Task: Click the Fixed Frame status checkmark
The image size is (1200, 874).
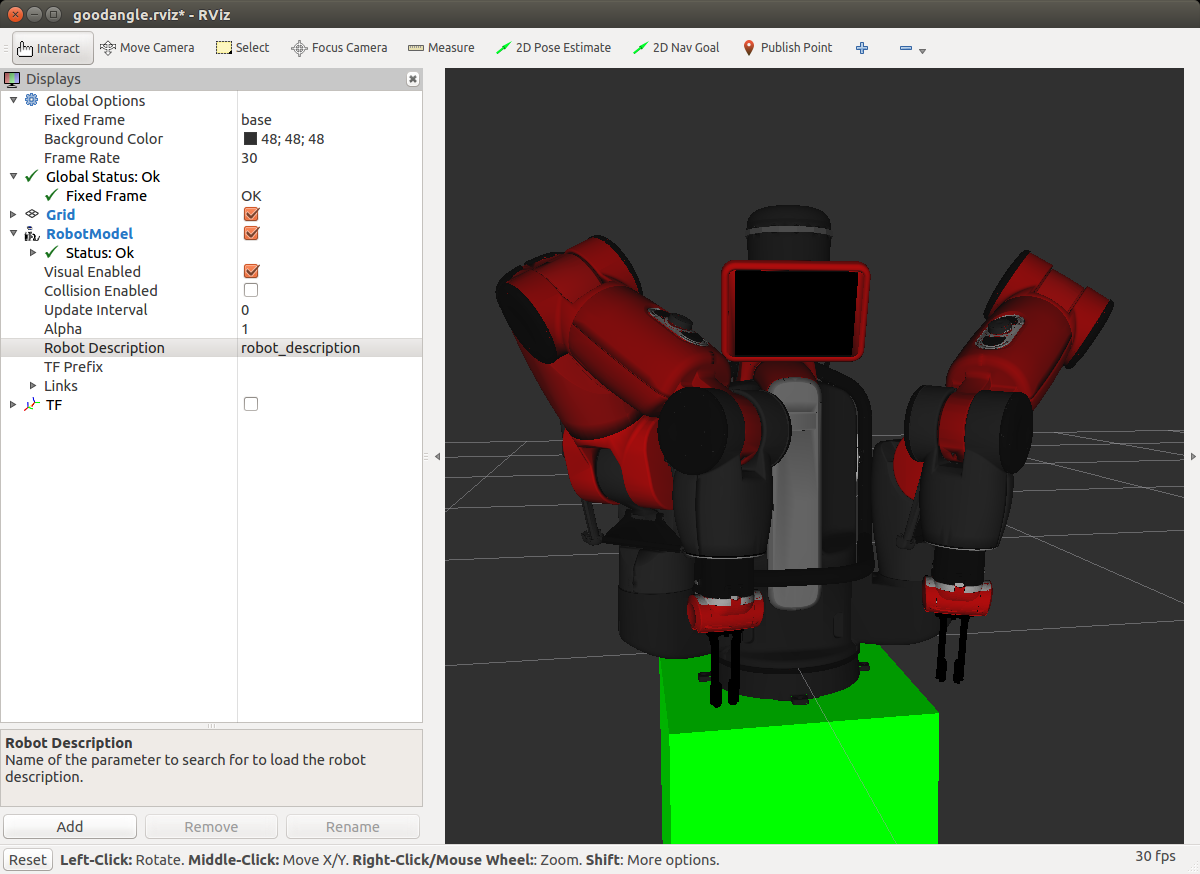Action: 52,195
